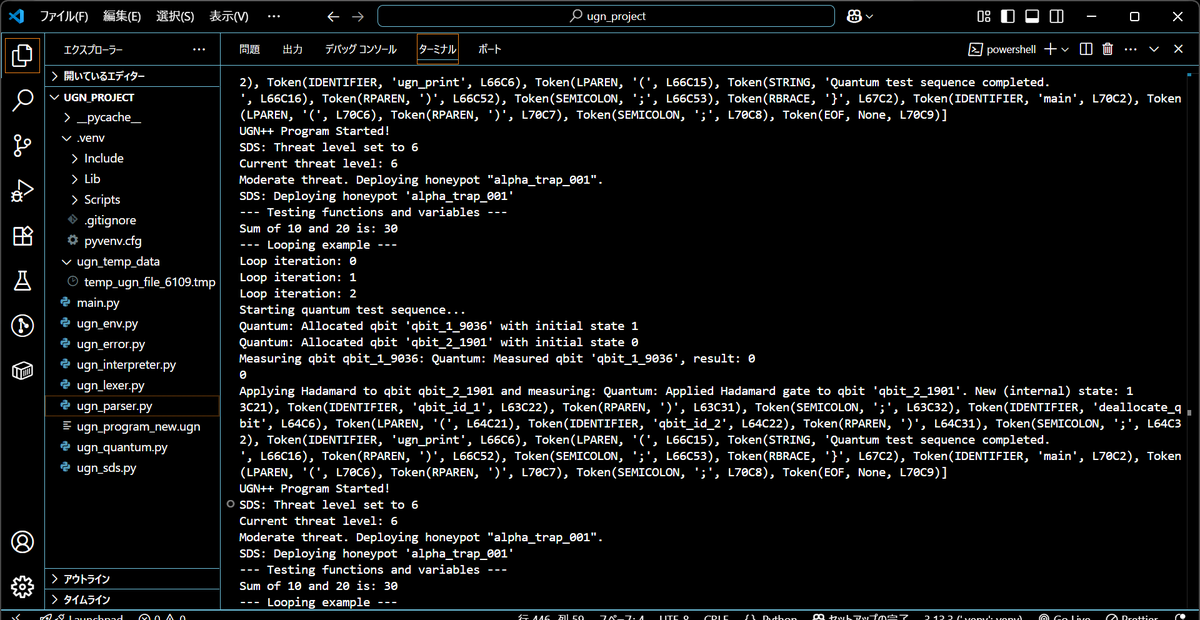Image resolution: width=1200 pixels, height=620 pixels.
Task: Collapse the ugn_temp_data folder
Action: (133, 262)
